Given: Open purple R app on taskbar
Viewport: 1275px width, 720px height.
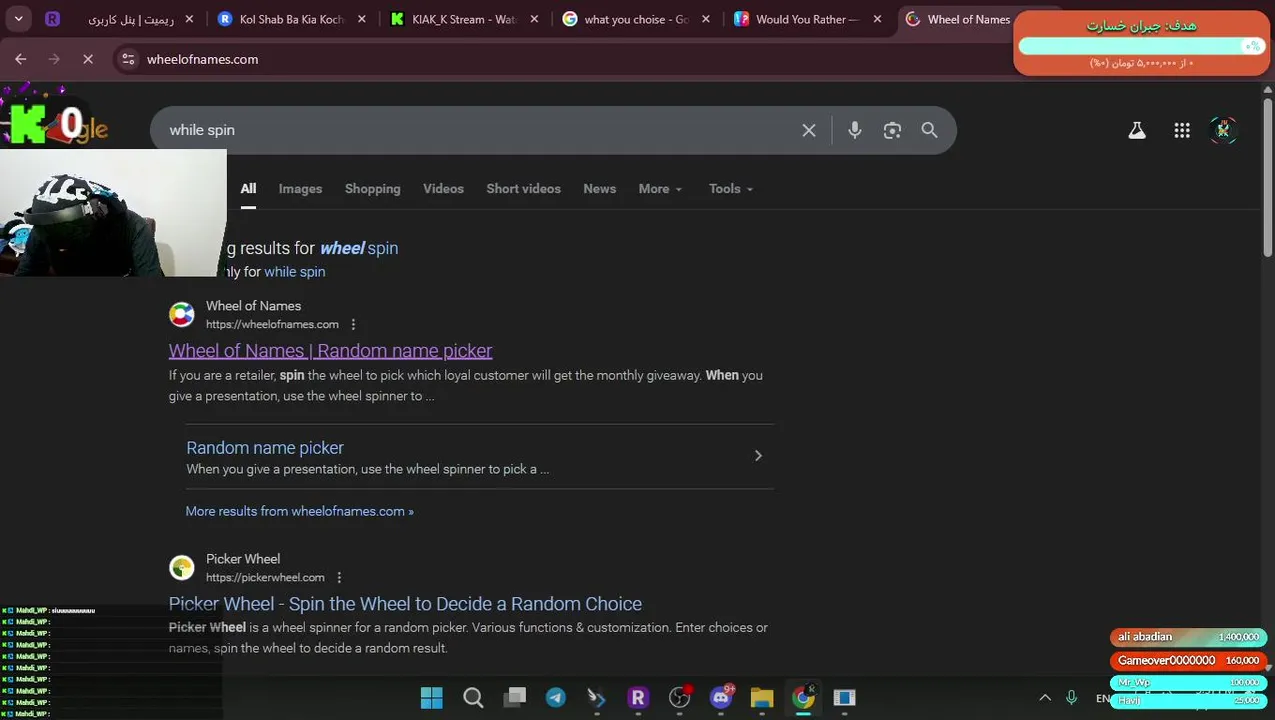Looking at the screenshot, I should pos(638,698).
